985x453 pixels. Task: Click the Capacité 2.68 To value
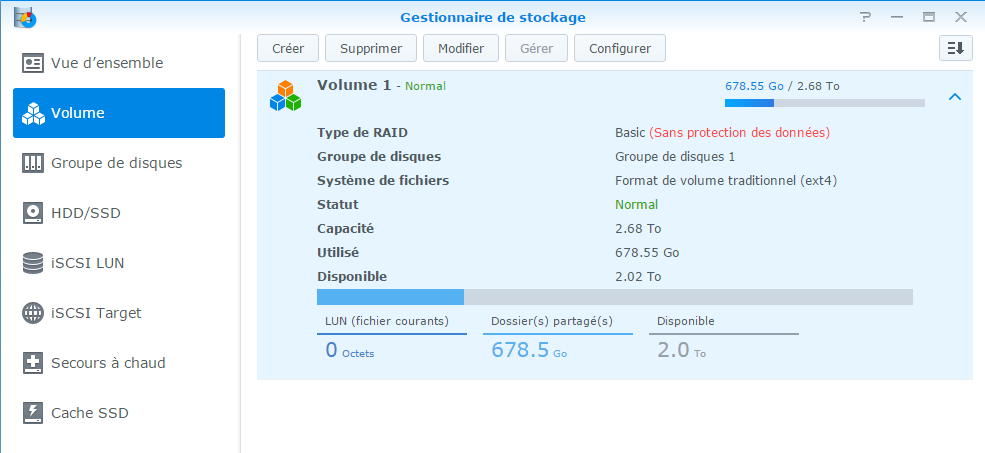click(638, 229)
